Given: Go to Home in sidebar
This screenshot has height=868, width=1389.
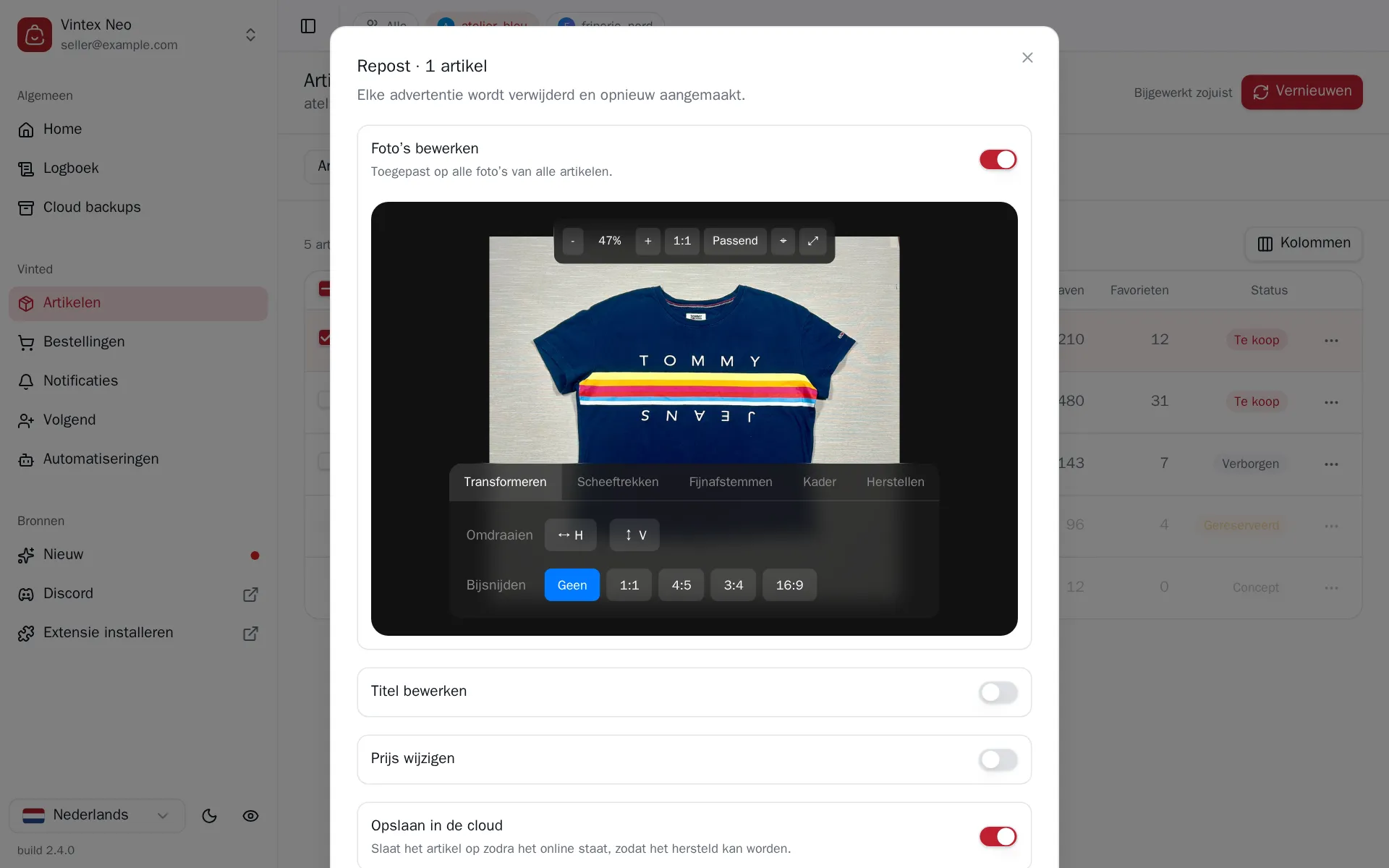Looking at the screenshot, I should [x=138, y=129].
